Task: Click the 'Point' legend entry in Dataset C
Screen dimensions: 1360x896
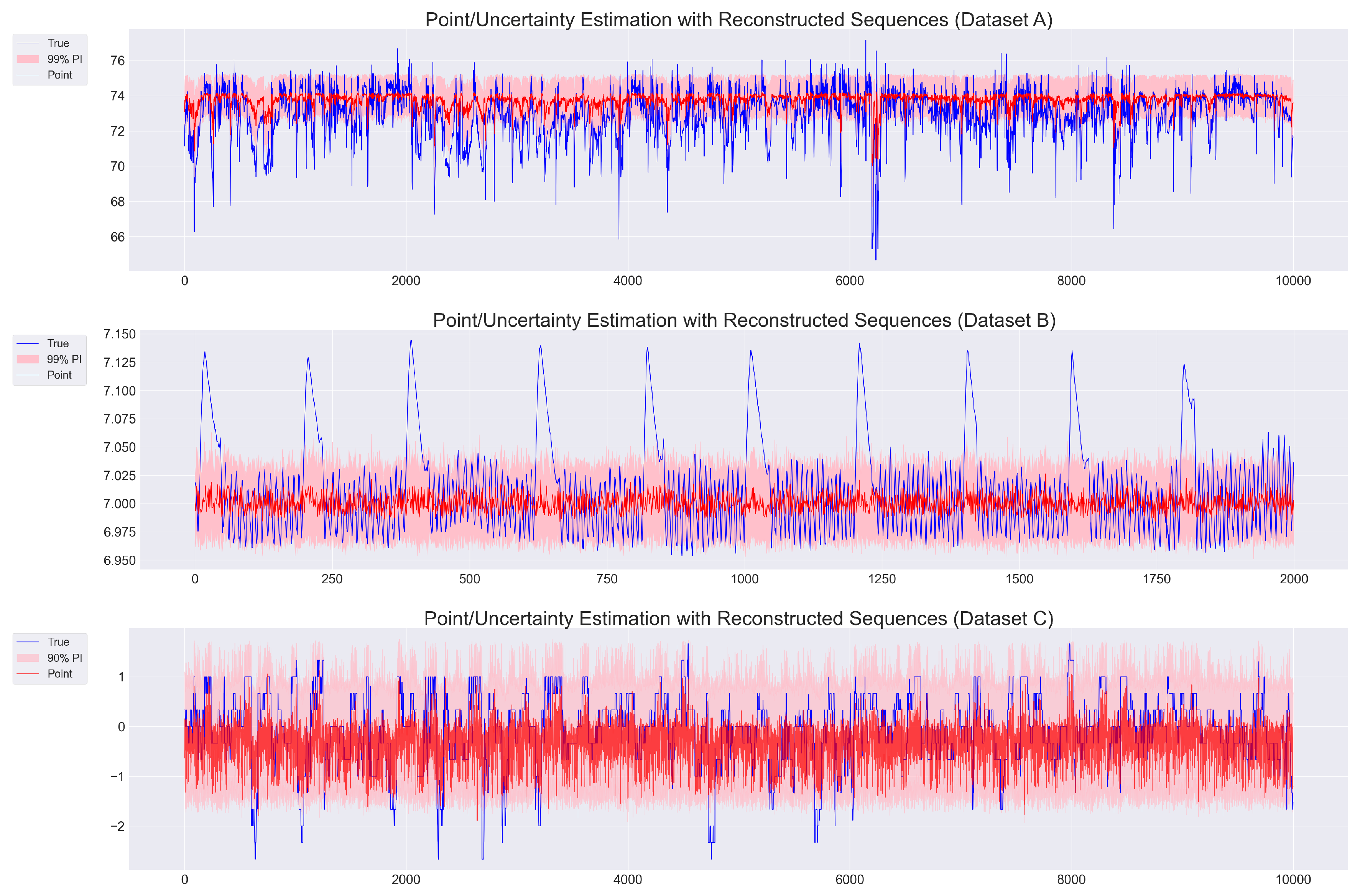Action: (59, 674)
